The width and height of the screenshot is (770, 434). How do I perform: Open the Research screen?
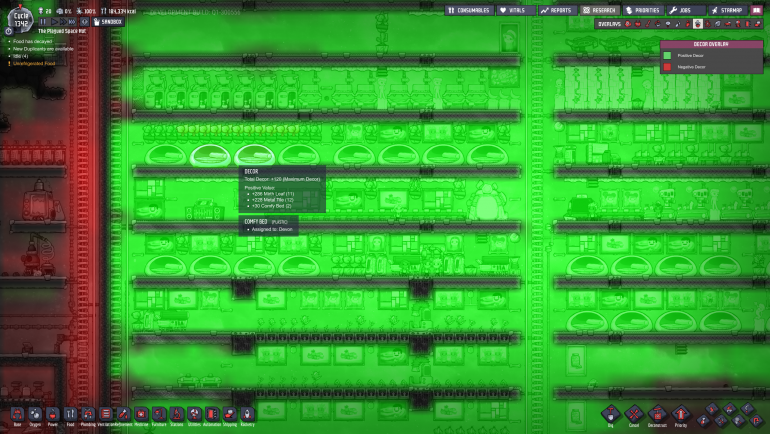point(600,10)
